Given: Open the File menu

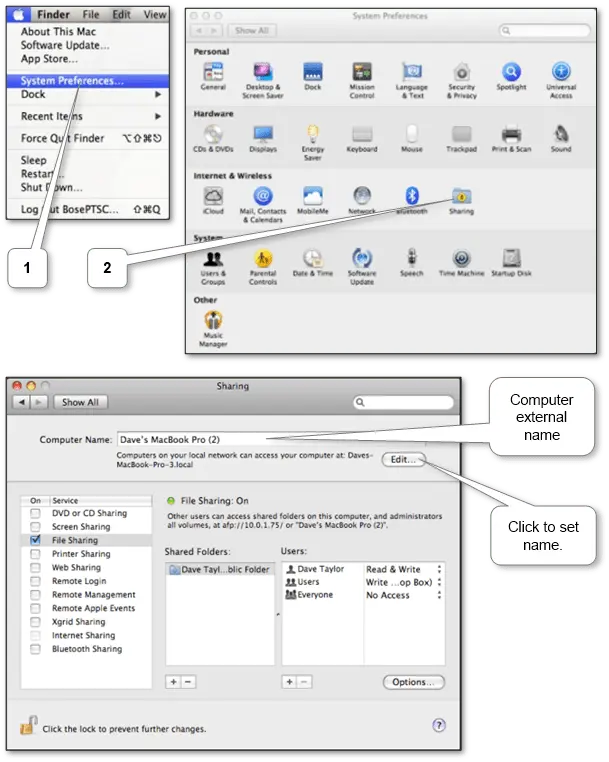Looking at the screenshot, I should pos(91,15).
